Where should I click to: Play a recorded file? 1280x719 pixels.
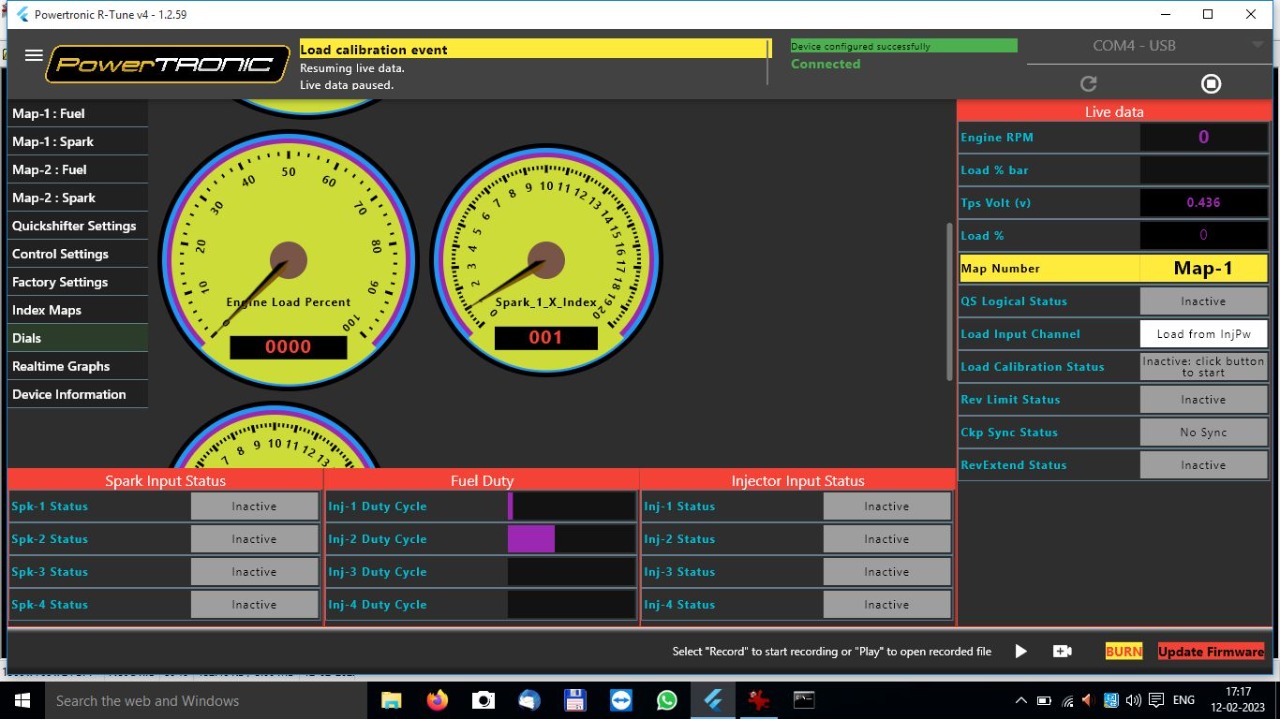[1020, 651]
